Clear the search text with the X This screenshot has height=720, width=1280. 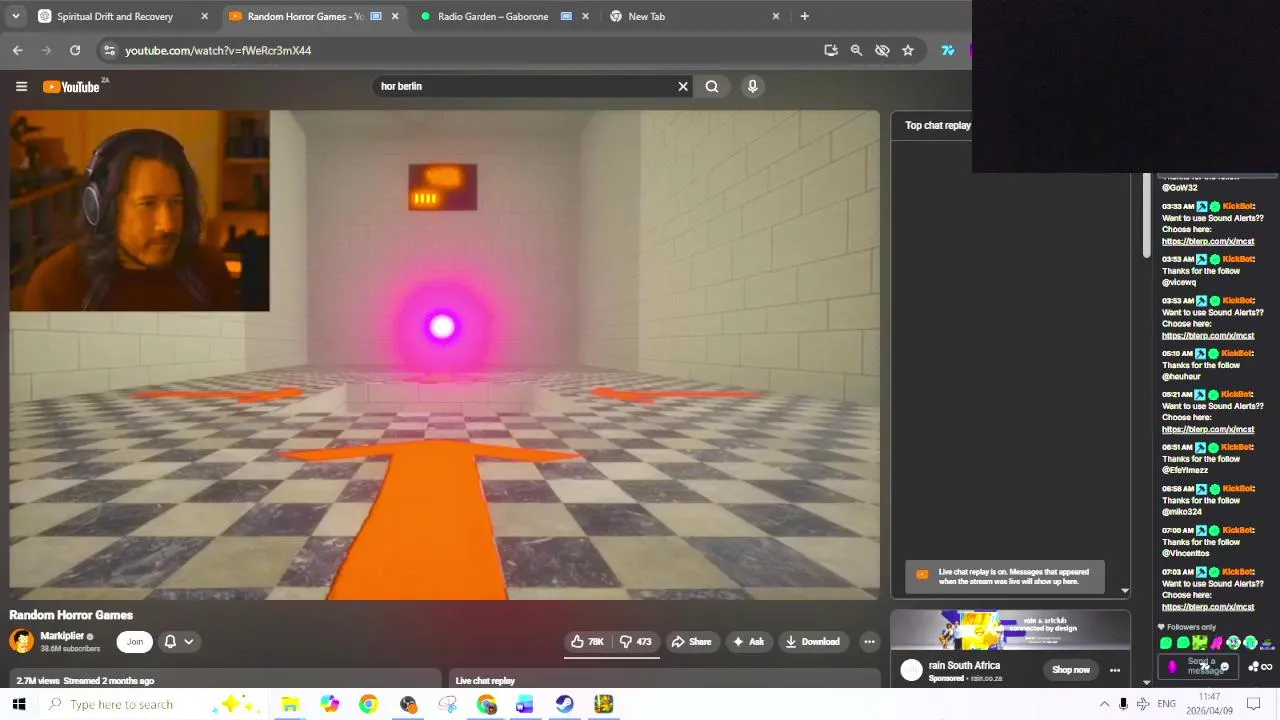pyautogui.click(x=683, y=86)
